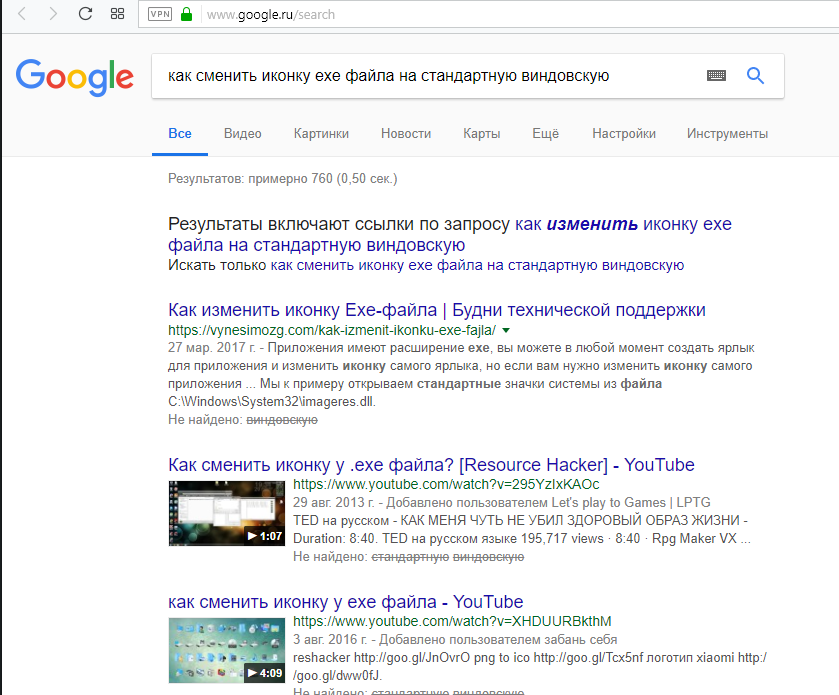This screenshot has height=695, width=839.
Task: Click the youtube.com/watch?v=295YzIxKAOc URL
Action: click(x=446, y=484)
